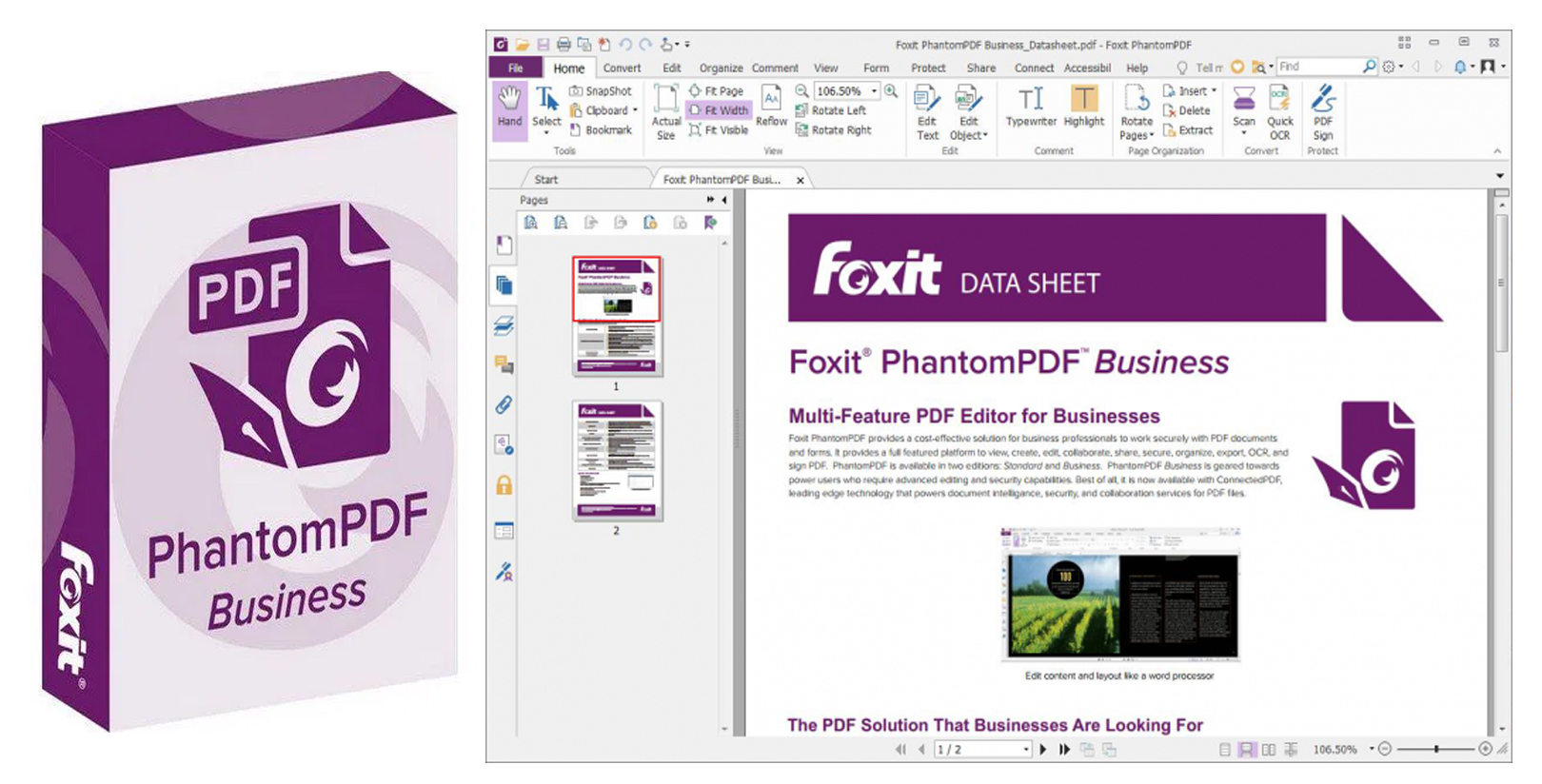1542x784 pixels.
Task: Click the Redo arrow
Action: [x=646, y=45]
